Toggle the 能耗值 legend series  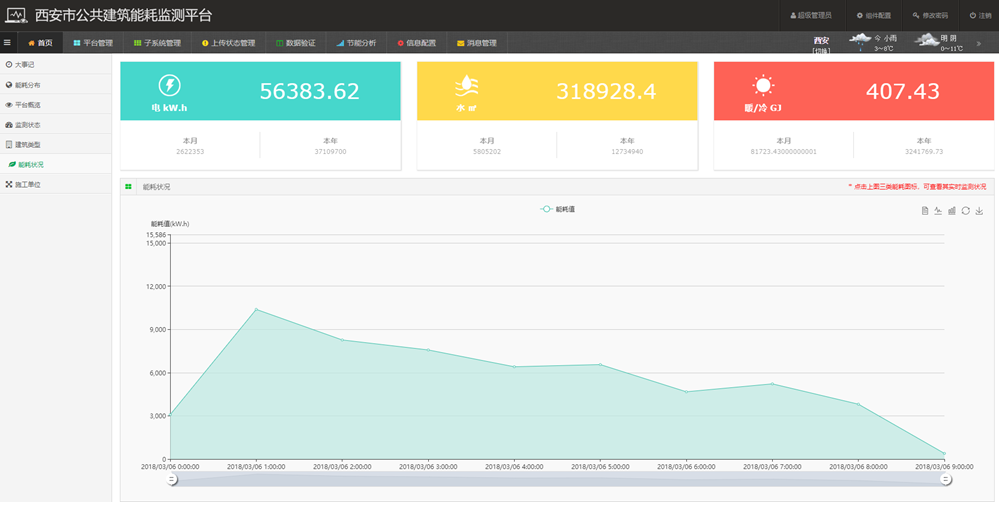click(557, 209)
